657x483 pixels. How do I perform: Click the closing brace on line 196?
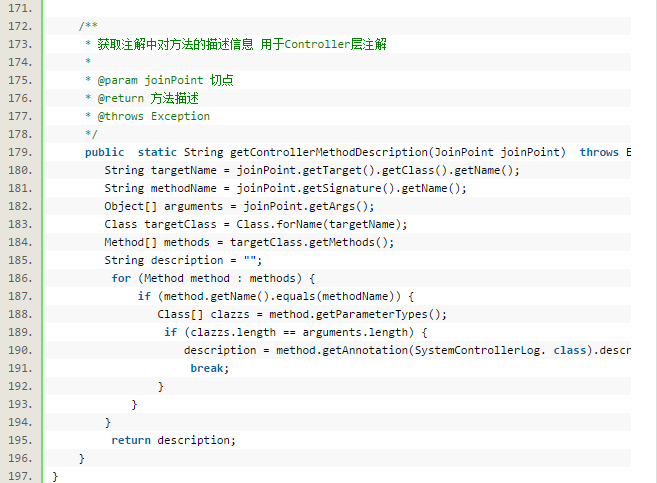82,459
